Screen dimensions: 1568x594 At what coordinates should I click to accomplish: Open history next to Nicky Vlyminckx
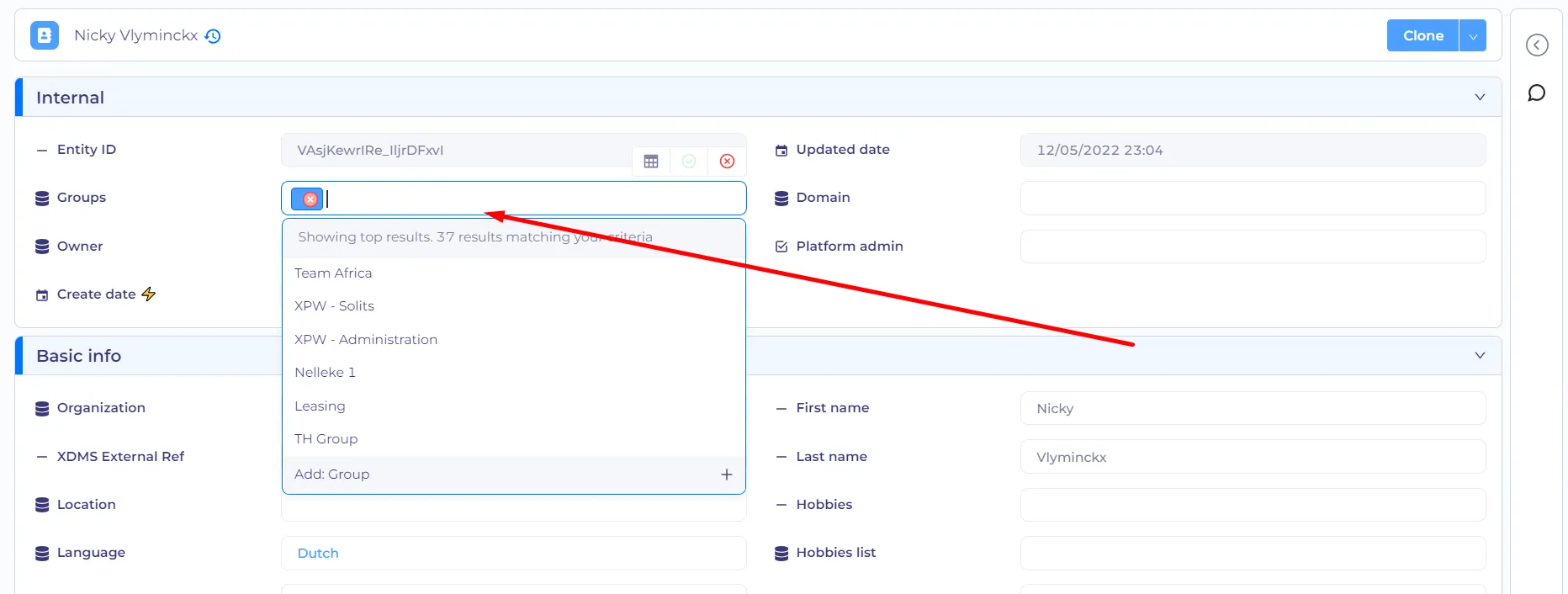pyautogui.click(x=213, y=36)
